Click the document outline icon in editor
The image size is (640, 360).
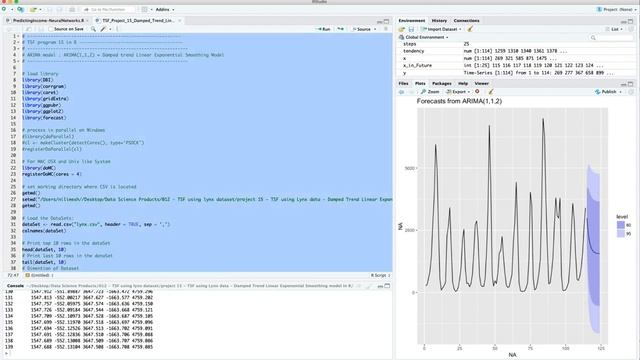tap(386, 29)
